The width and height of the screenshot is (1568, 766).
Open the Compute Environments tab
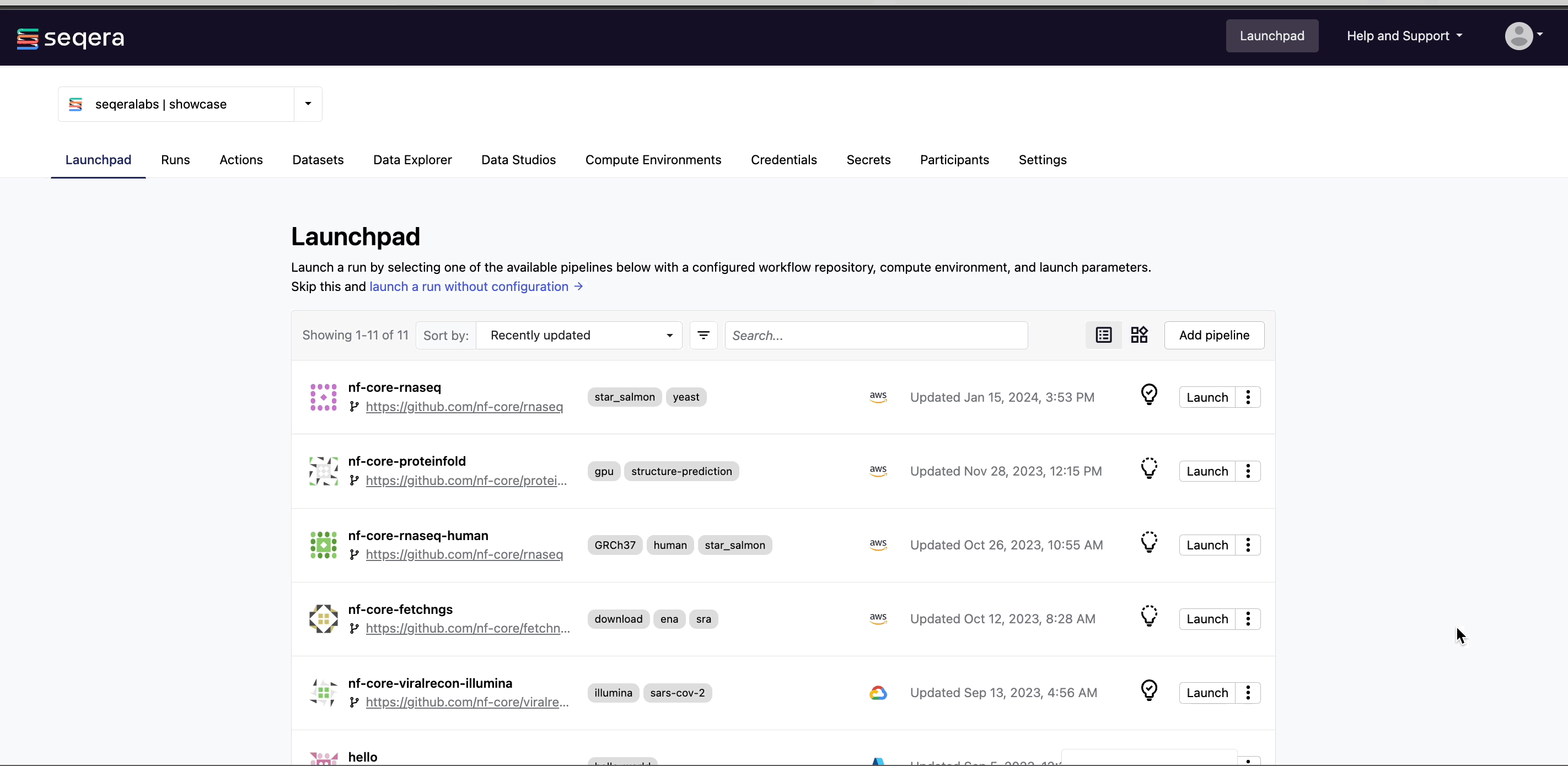point(653,159)
